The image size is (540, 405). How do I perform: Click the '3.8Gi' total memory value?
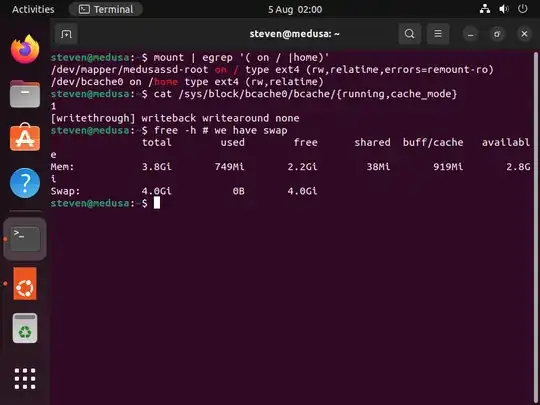point(157,167)
